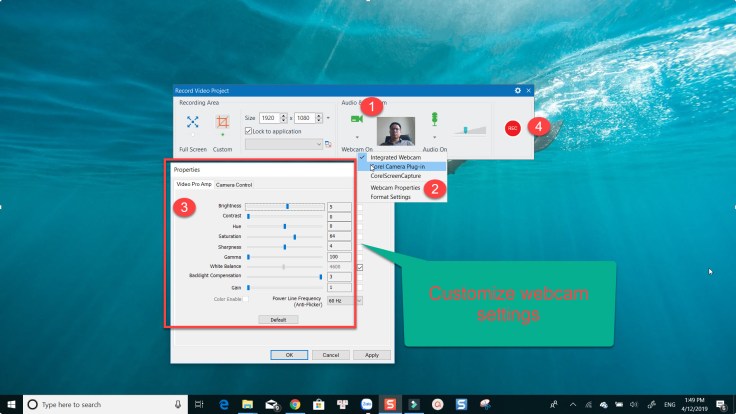
Task: Toggle the Backlight Compensation auto checkbox
Action: [x=360, y=277]
